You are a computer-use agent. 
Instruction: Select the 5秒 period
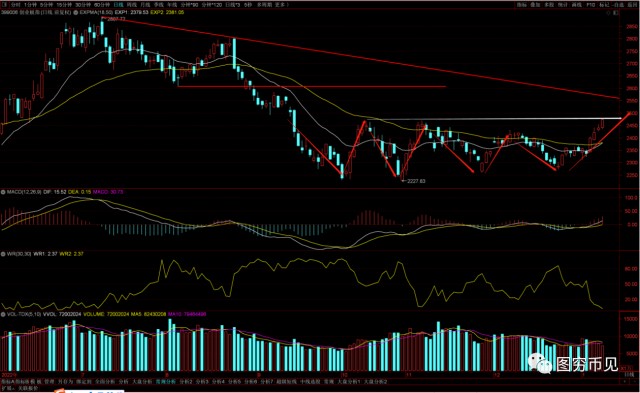(248, 4)
